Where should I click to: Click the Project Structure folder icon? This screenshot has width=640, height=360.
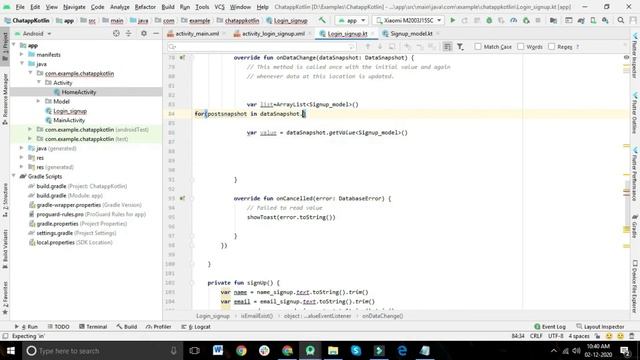tap(553, 20)
